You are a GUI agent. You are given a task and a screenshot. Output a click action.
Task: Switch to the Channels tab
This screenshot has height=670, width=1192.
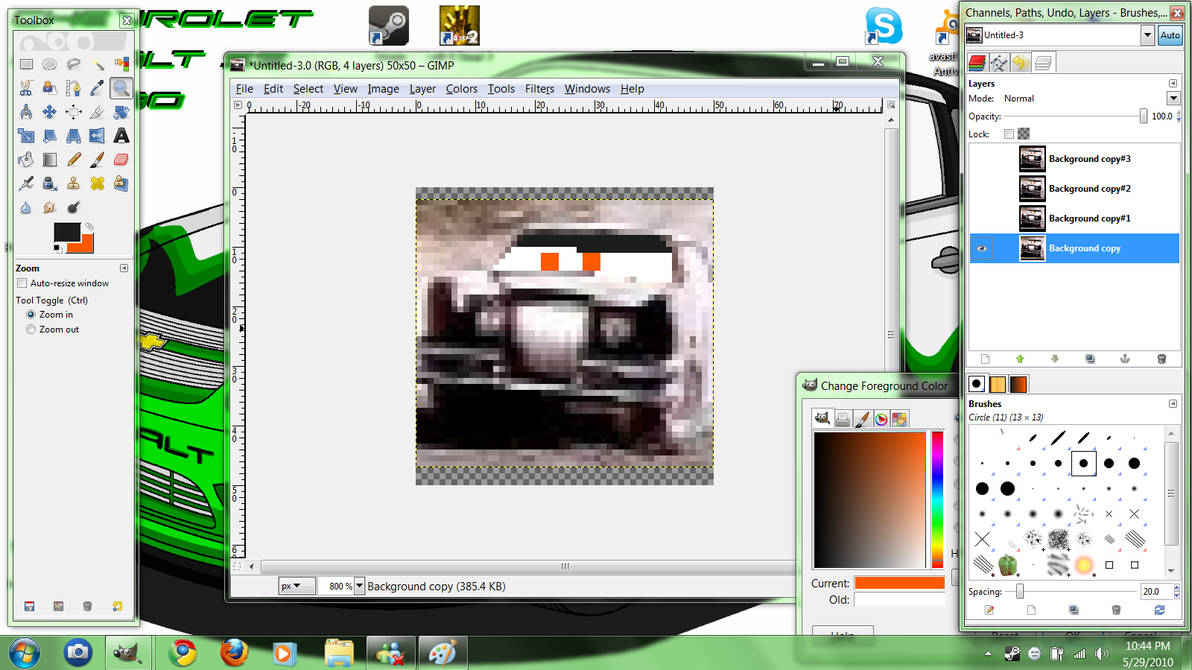click(x=977, y=62)
